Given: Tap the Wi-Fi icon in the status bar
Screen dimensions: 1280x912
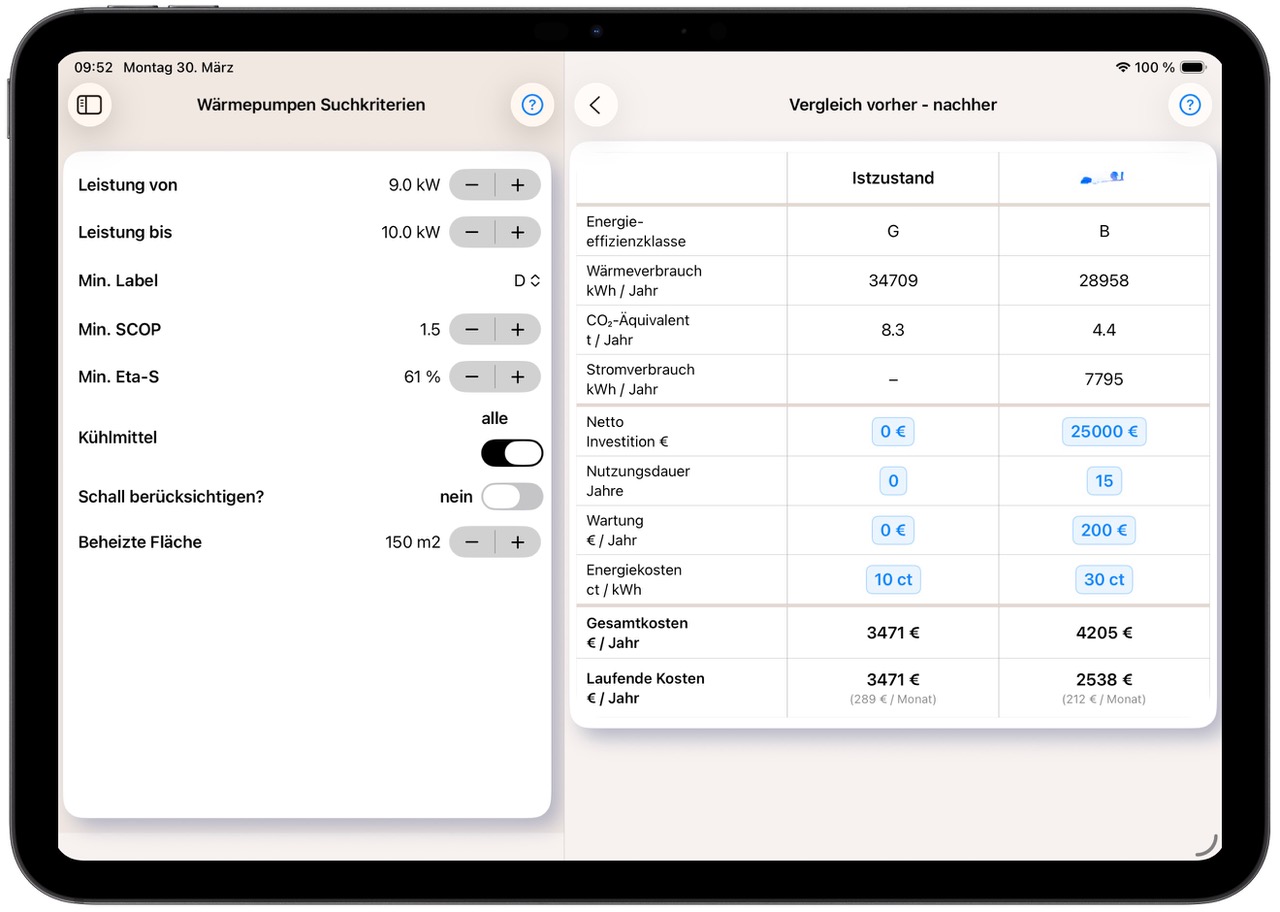Looking at the screenshot, I should (x=1116, y=67).
